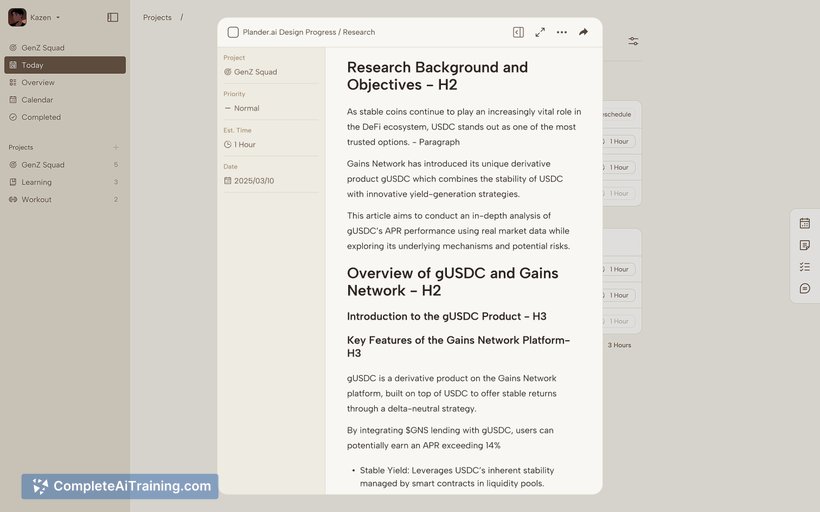The height and width of the screenshot is (512, 820).
Task: Open the checklist icon in right dock
Action: tap(805, 267)
